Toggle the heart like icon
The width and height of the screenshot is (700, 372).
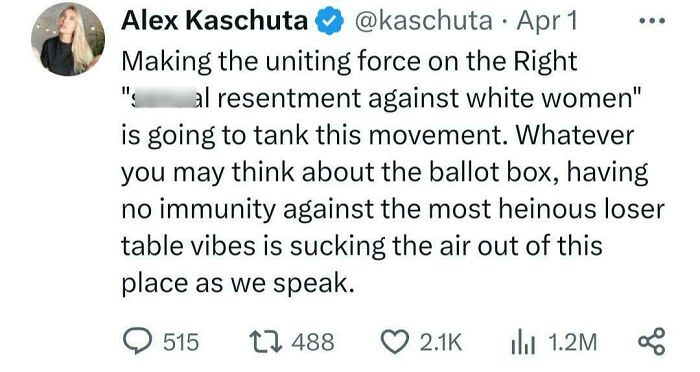pos(396,342)
